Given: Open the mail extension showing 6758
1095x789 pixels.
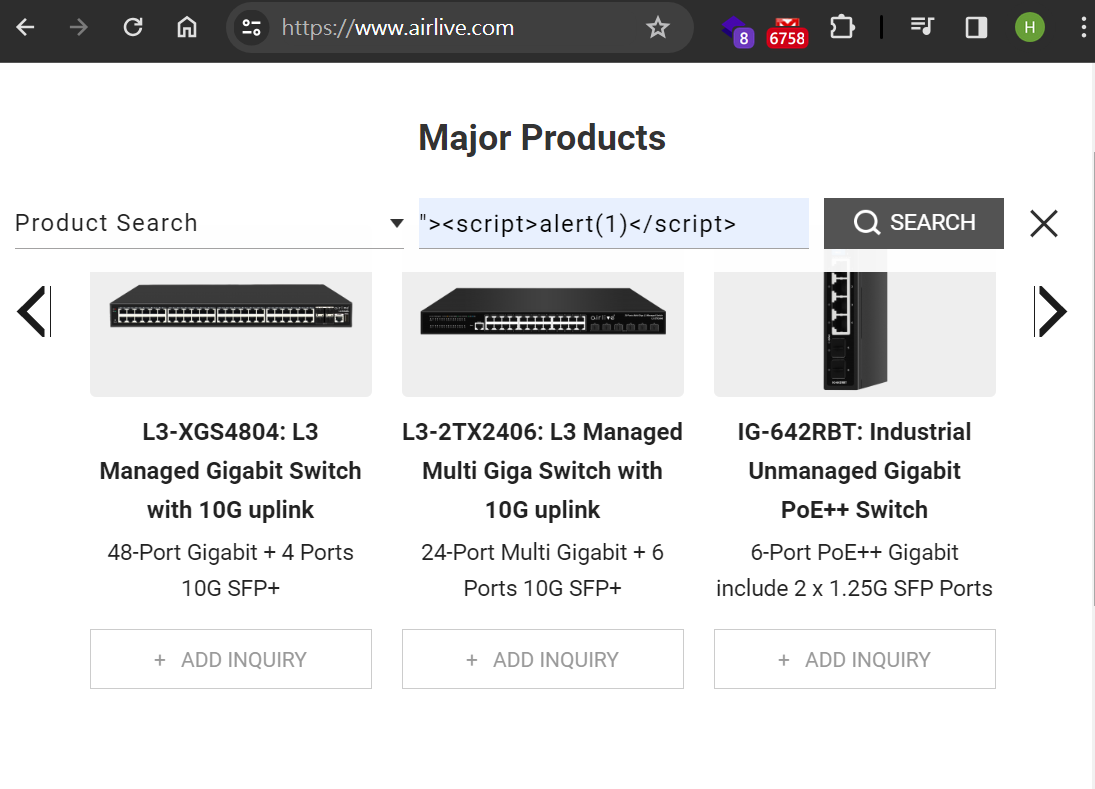Looking at the screenshot, I should pyautogui.click(x=787, y=31).
